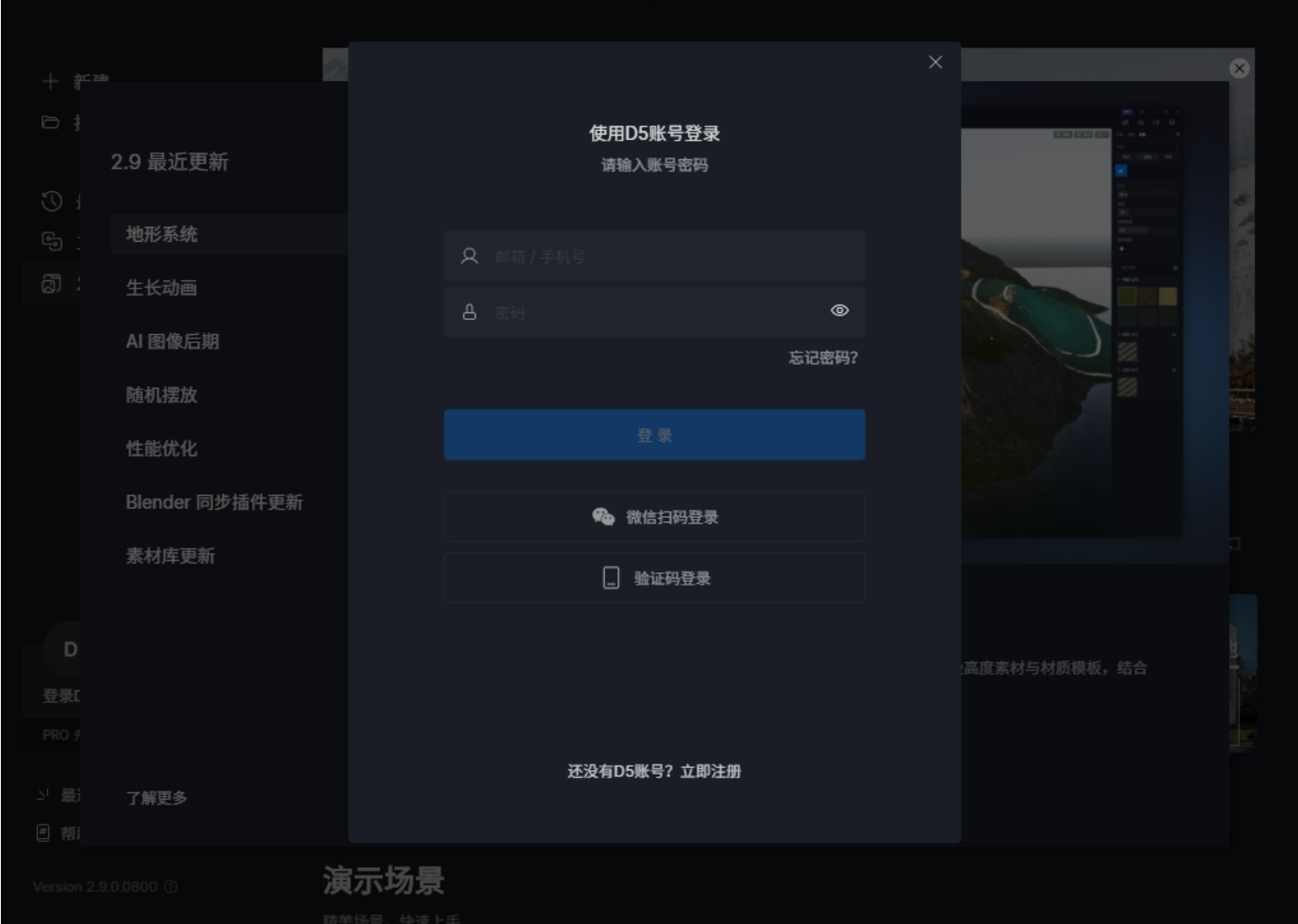Click the Version 2.9.0.0800 text
The image size is (1298, 924).
[x=96, y=886]
